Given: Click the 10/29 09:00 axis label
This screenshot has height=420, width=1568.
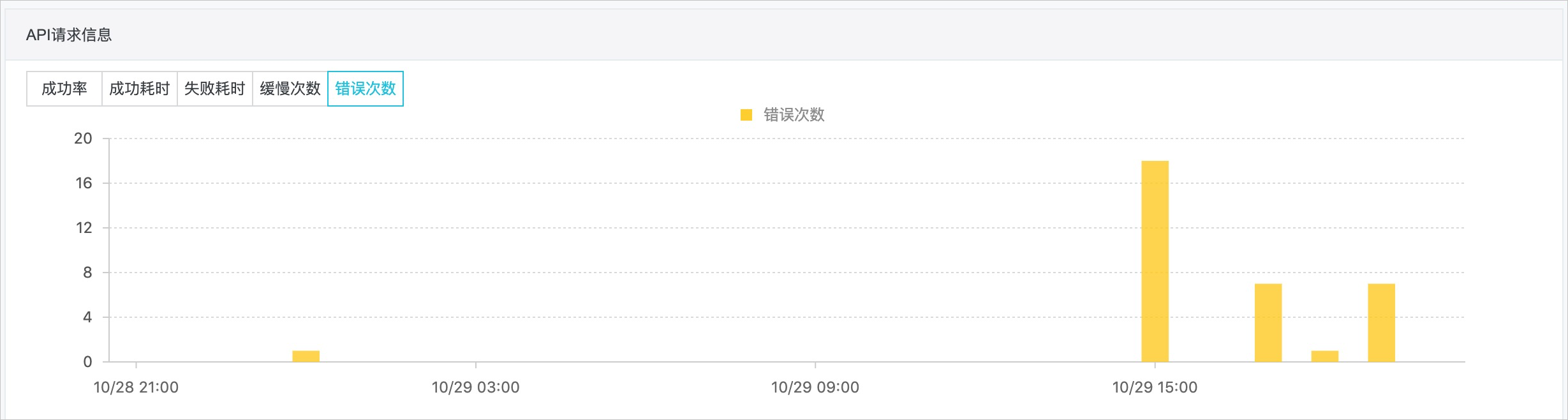Looking at the screenshot, I should (815, 387).
